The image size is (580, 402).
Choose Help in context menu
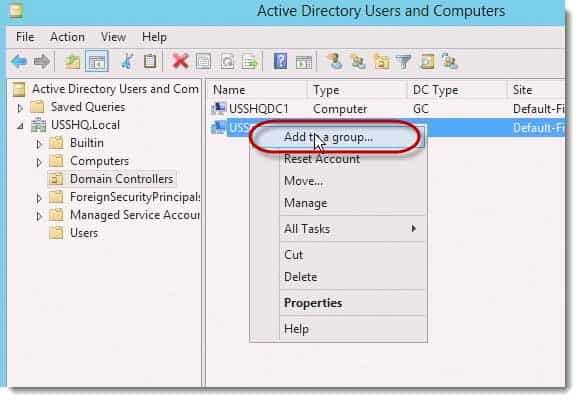coord(338,329)
